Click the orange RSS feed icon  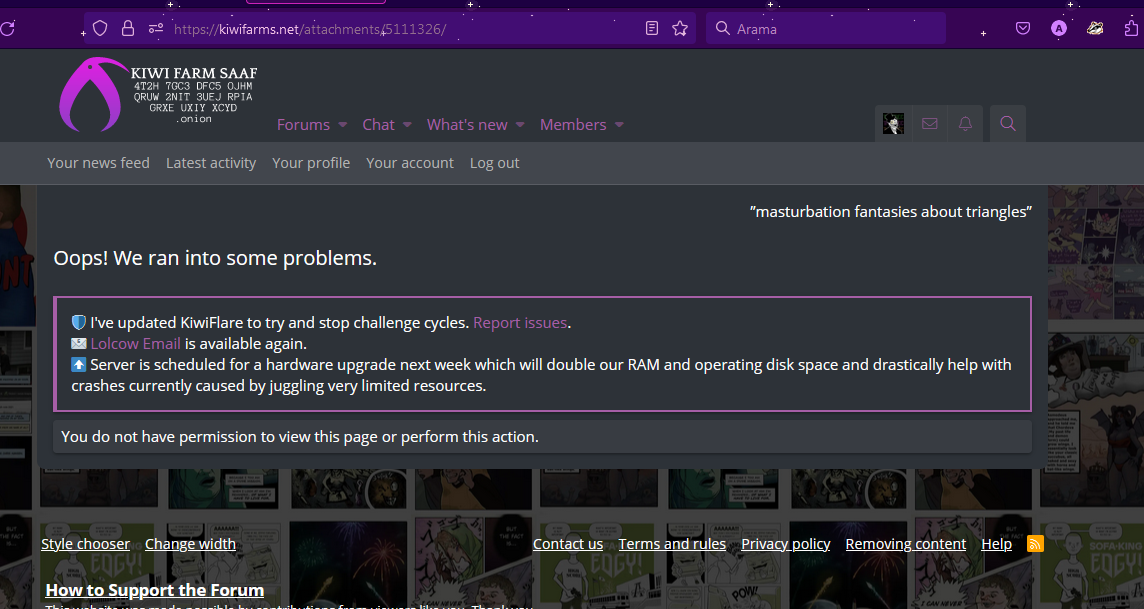(1035, 543)
